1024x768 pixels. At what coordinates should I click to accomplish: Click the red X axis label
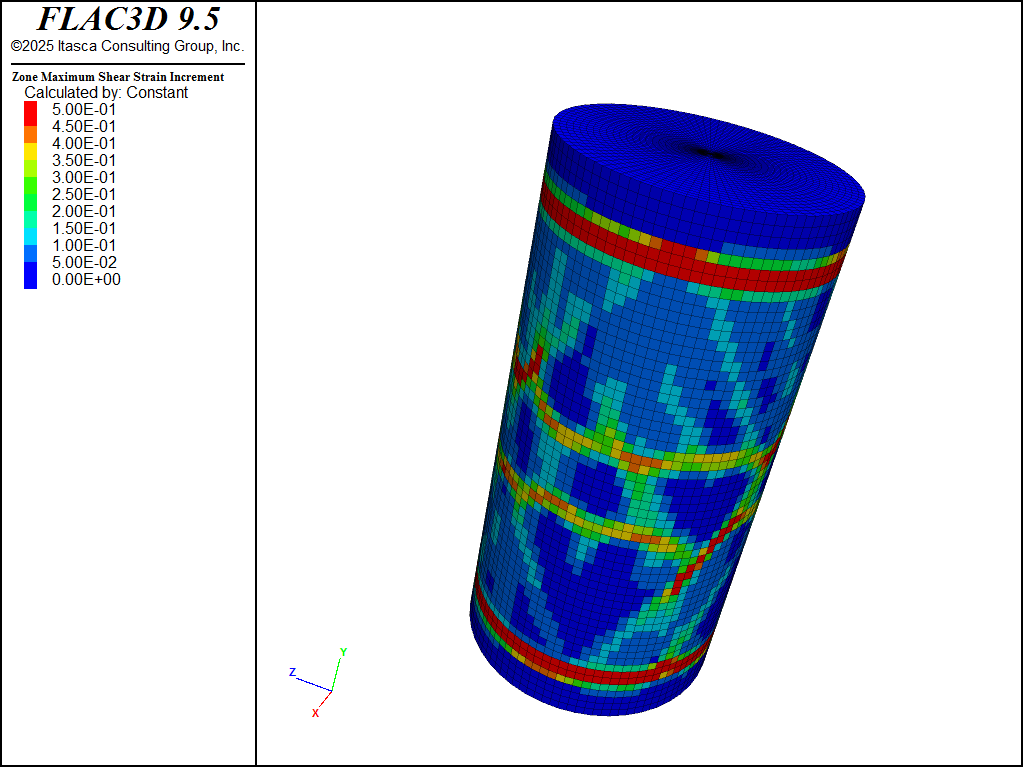pyautogui.click(x=315, y=713)
